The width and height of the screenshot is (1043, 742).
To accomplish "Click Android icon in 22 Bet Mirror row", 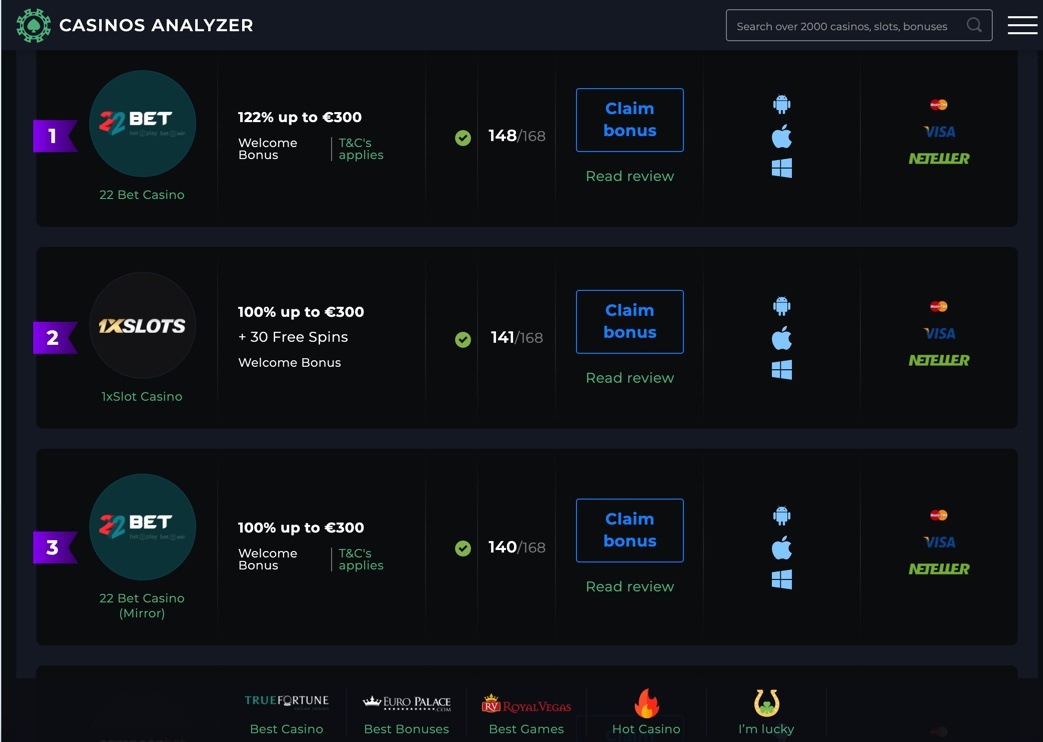I will point(782,515).
